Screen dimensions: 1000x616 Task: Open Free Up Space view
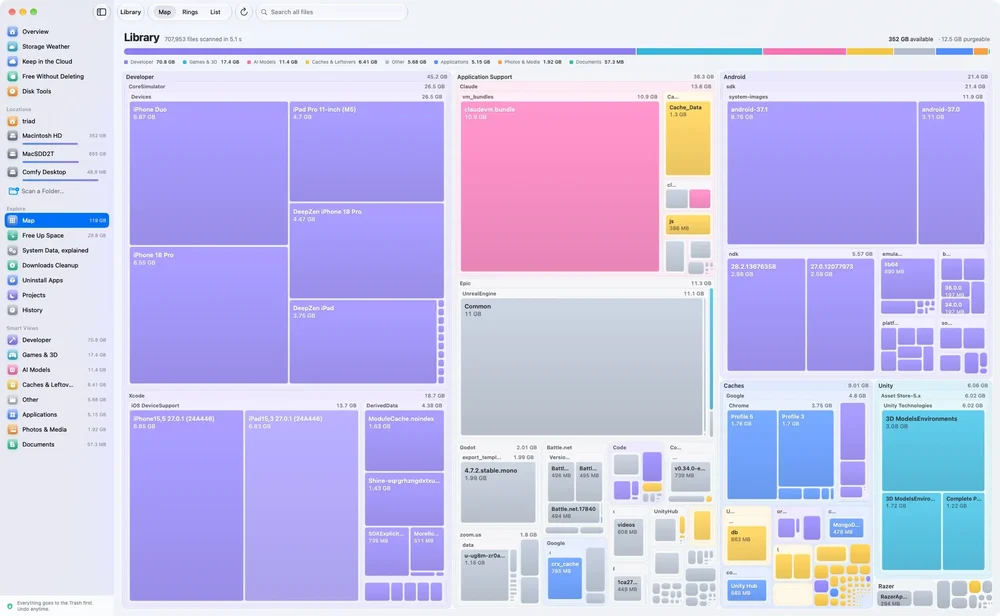57,235
